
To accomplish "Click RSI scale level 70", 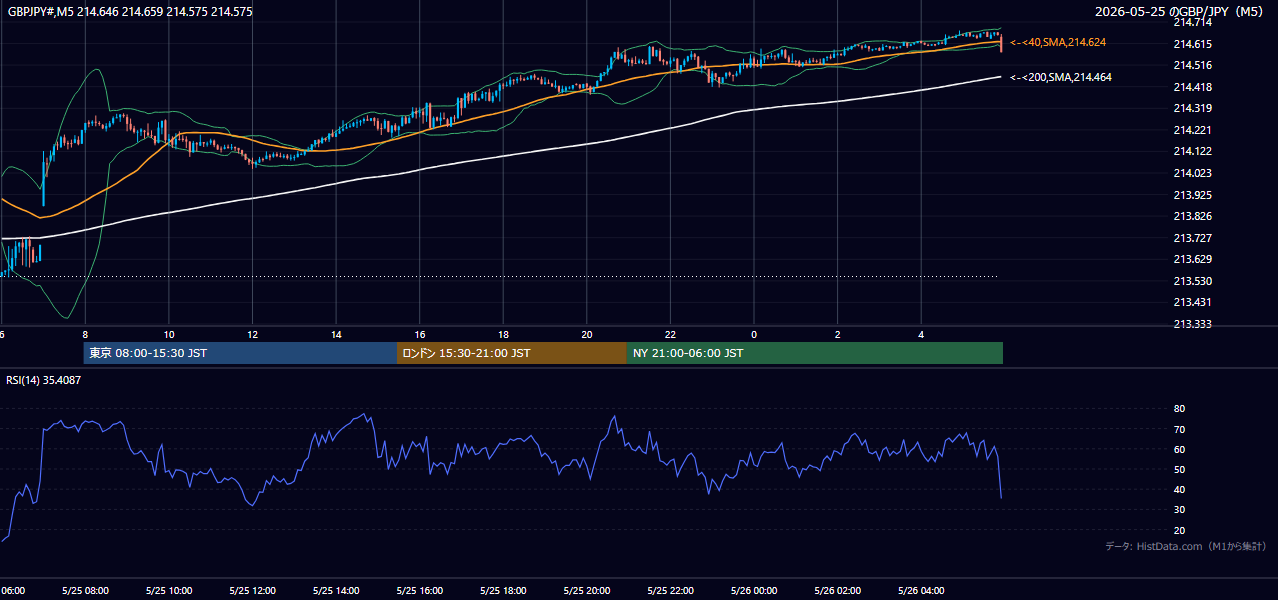I will pos(1179,429).
